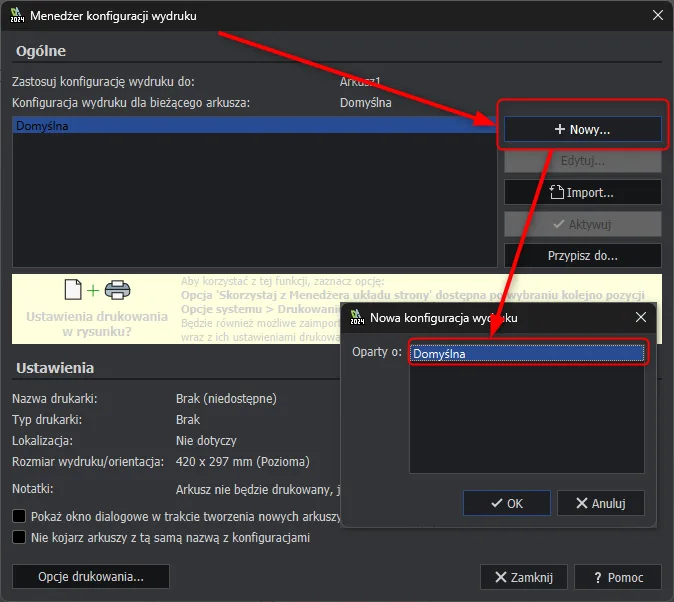Select Domyślna in the main configuration list
The image size is (674, 602).
click(254, 126)
